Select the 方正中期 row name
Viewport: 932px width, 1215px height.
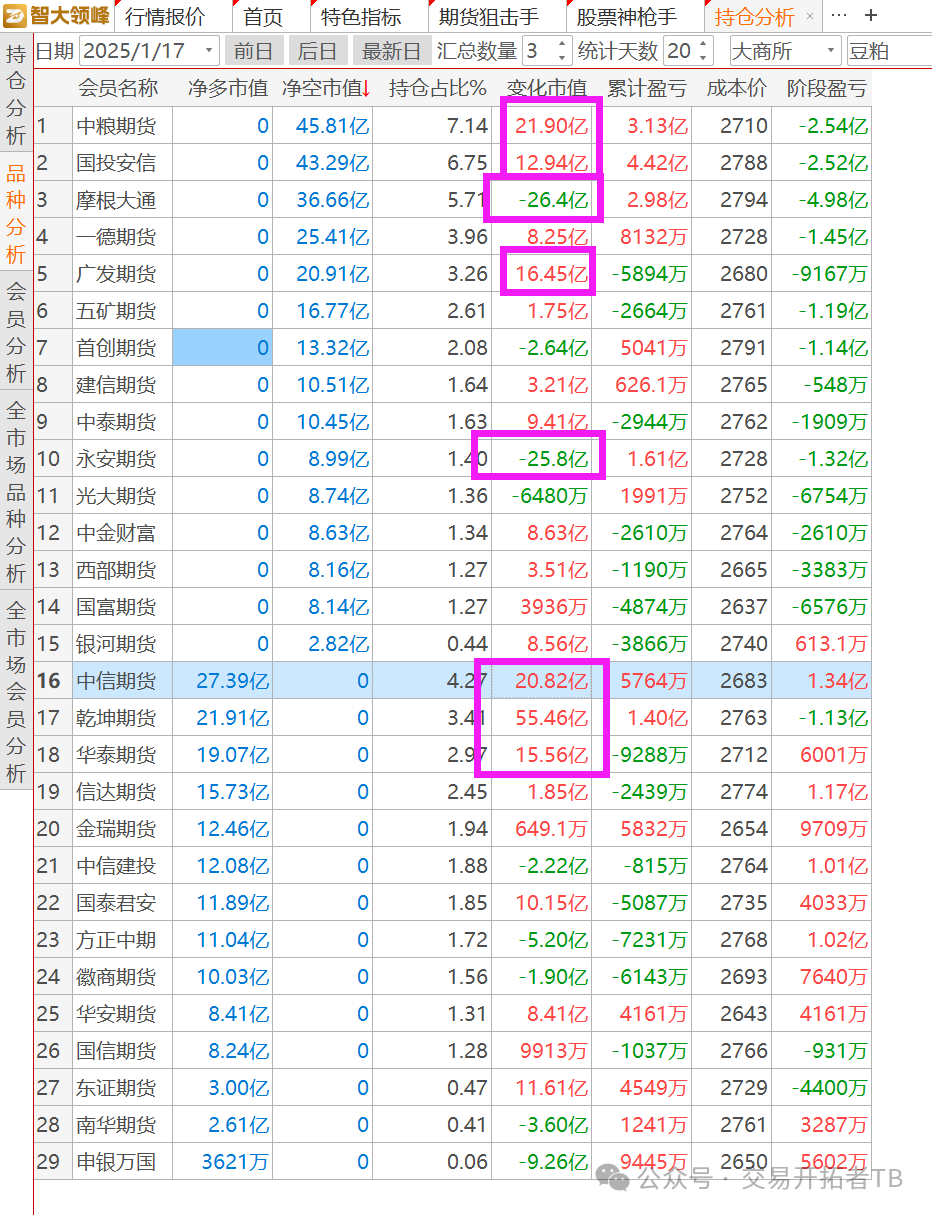(116, 940)
